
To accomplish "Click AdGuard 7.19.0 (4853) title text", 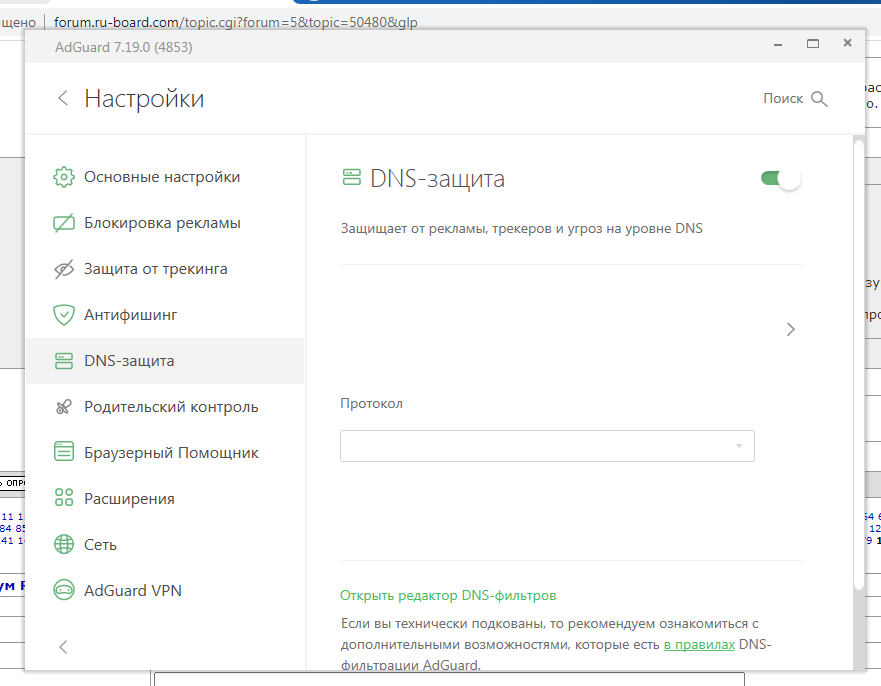I will coord(124,47).
